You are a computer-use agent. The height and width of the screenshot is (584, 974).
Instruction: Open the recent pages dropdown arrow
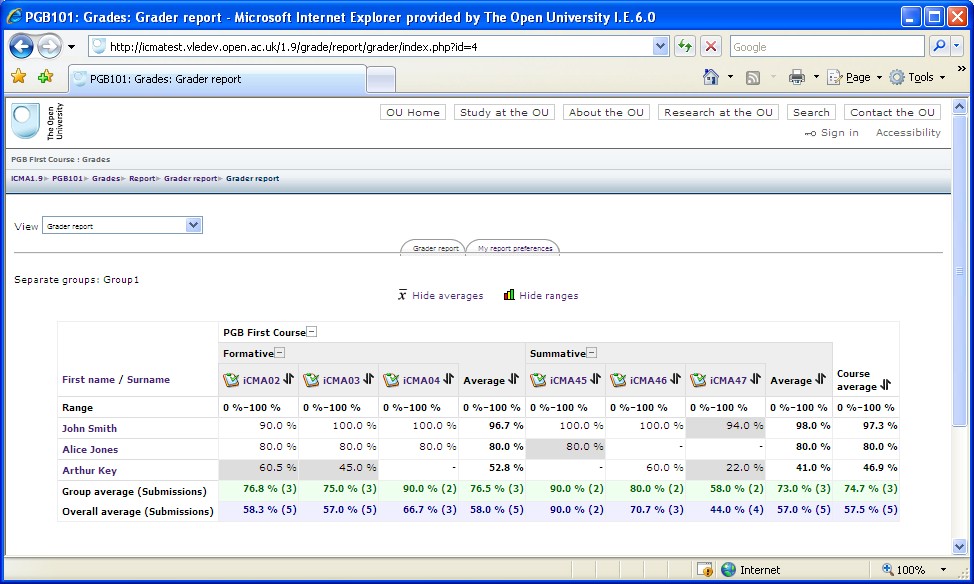pos(71,47)
